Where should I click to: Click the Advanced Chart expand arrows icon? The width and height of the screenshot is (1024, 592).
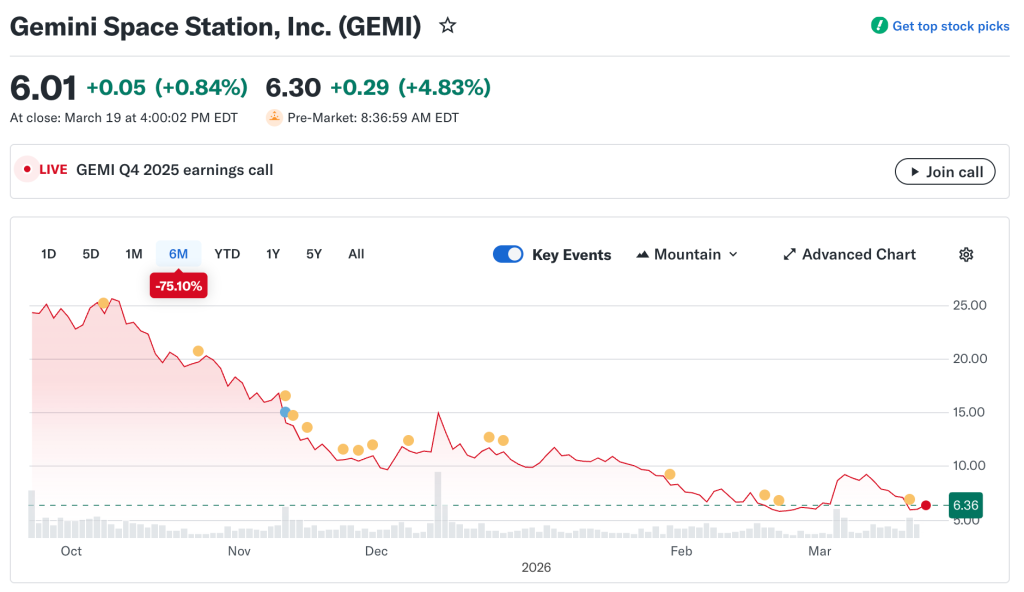[x=790, y=254]
